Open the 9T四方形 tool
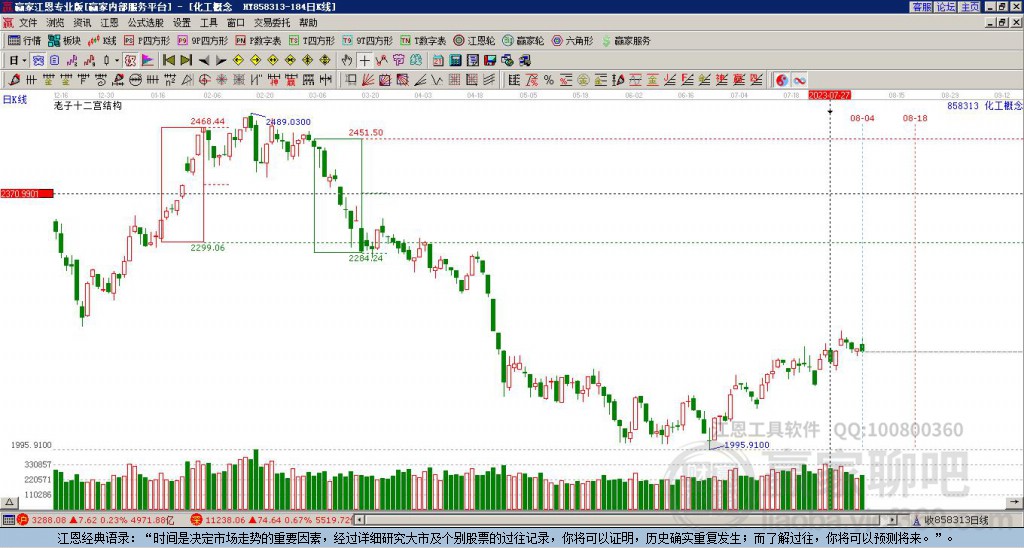The height and width of the screenshot is (548, 1024). pos(368,40)
